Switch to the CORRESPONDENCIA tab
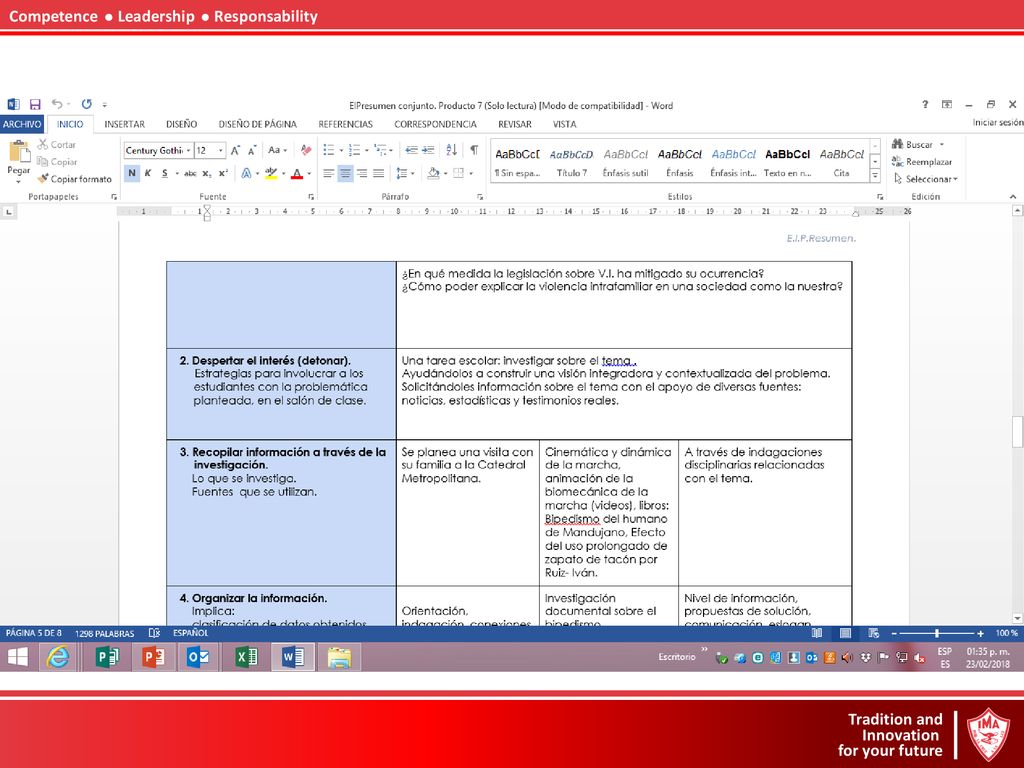Viewport: 1024px width, 768px height. pos(435,124)
